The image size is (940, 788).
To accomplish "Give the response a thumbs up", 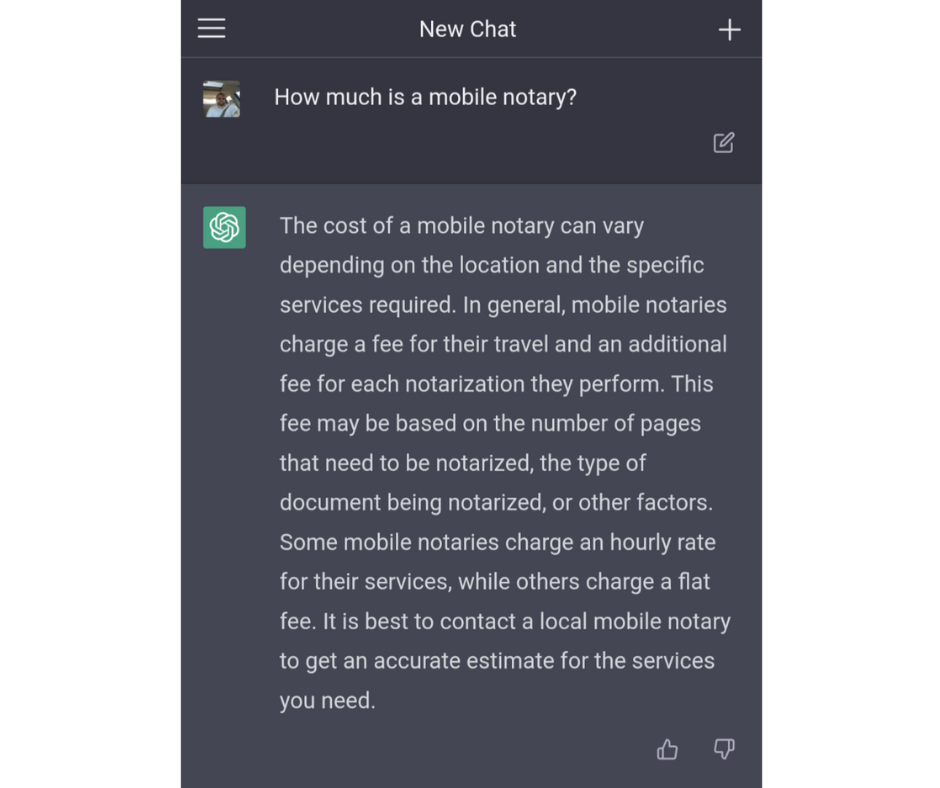I will [667, 749].
